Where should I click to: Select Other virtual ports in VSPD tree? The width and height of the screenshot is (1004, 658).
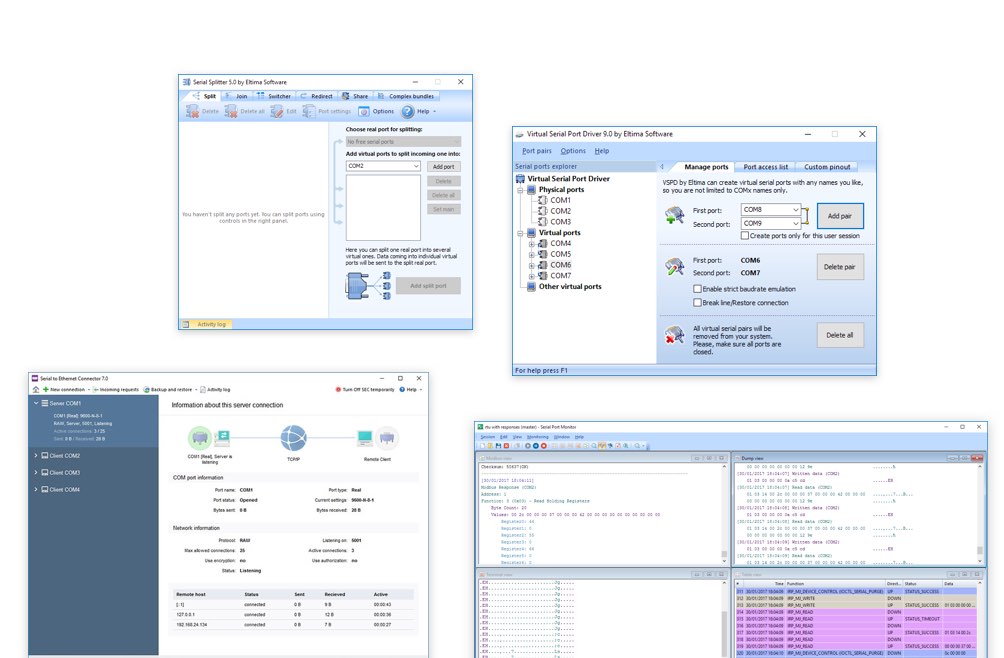(564, 287)
